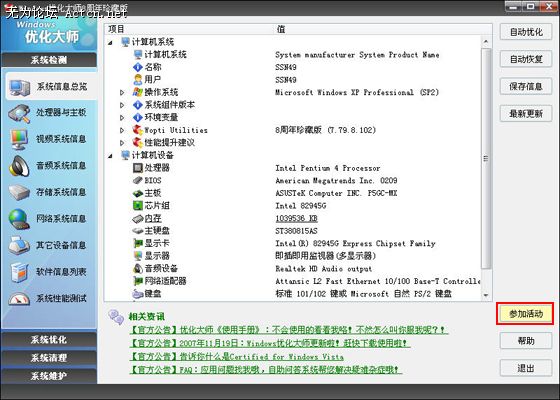Switch to the 系统清理 section
This screenshot has width=560, height=400.
[x=49, y=358]
